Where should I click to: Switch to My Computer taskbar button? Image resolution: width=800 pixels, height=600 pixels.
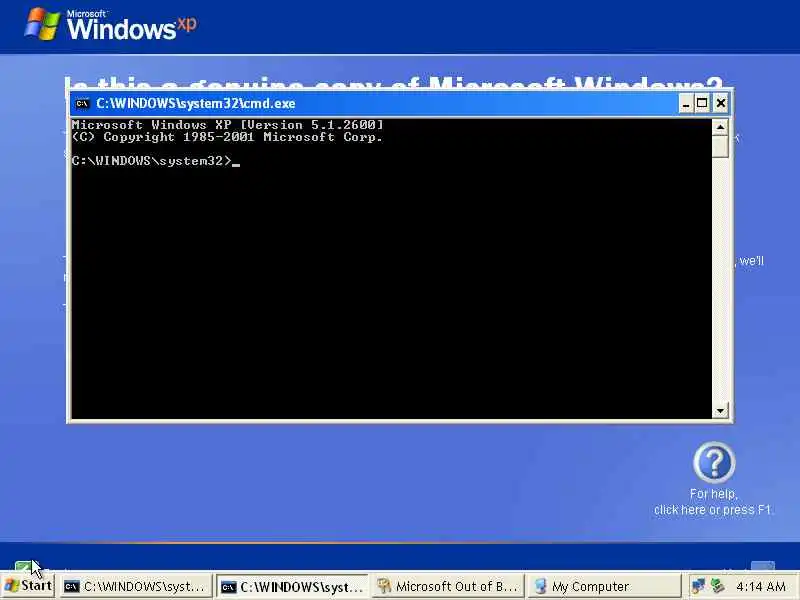point(604,587)
